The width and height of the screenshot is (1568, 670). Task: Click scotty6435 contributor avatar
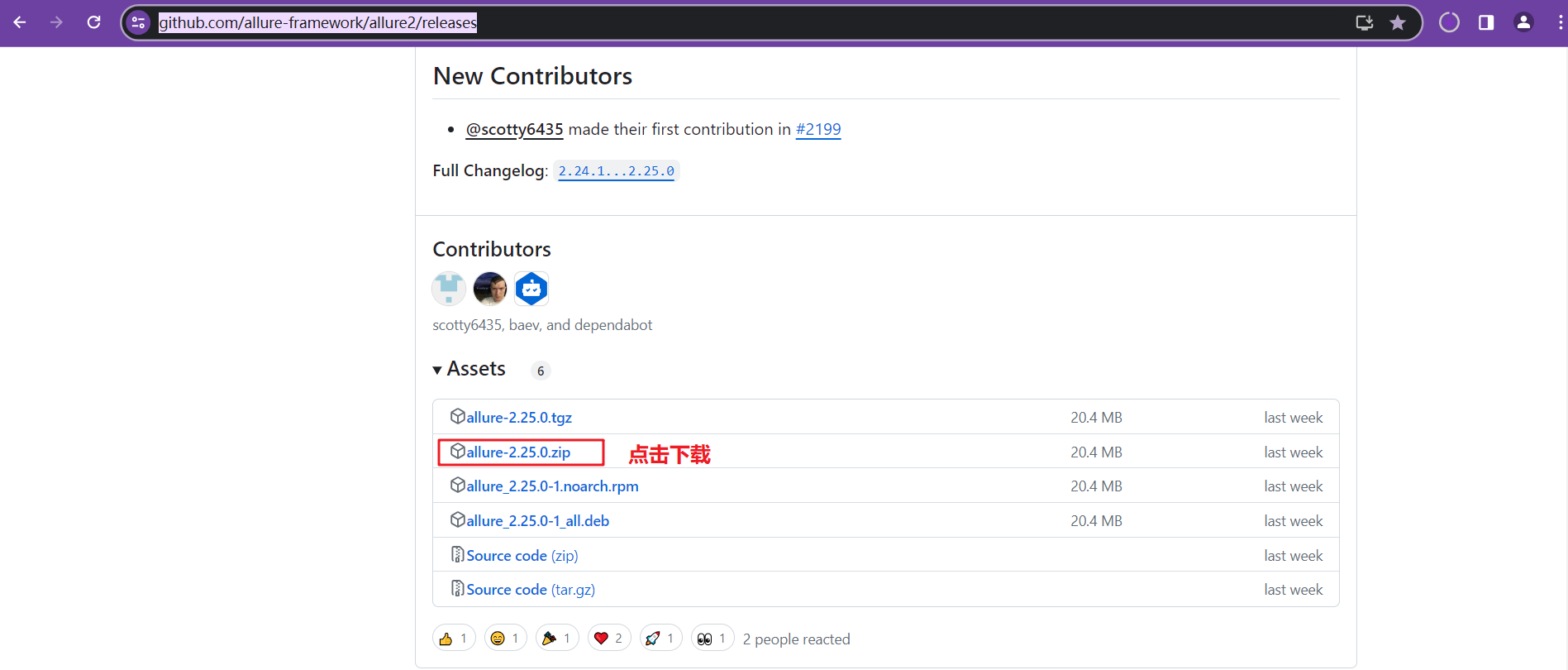tap(449, 289)
